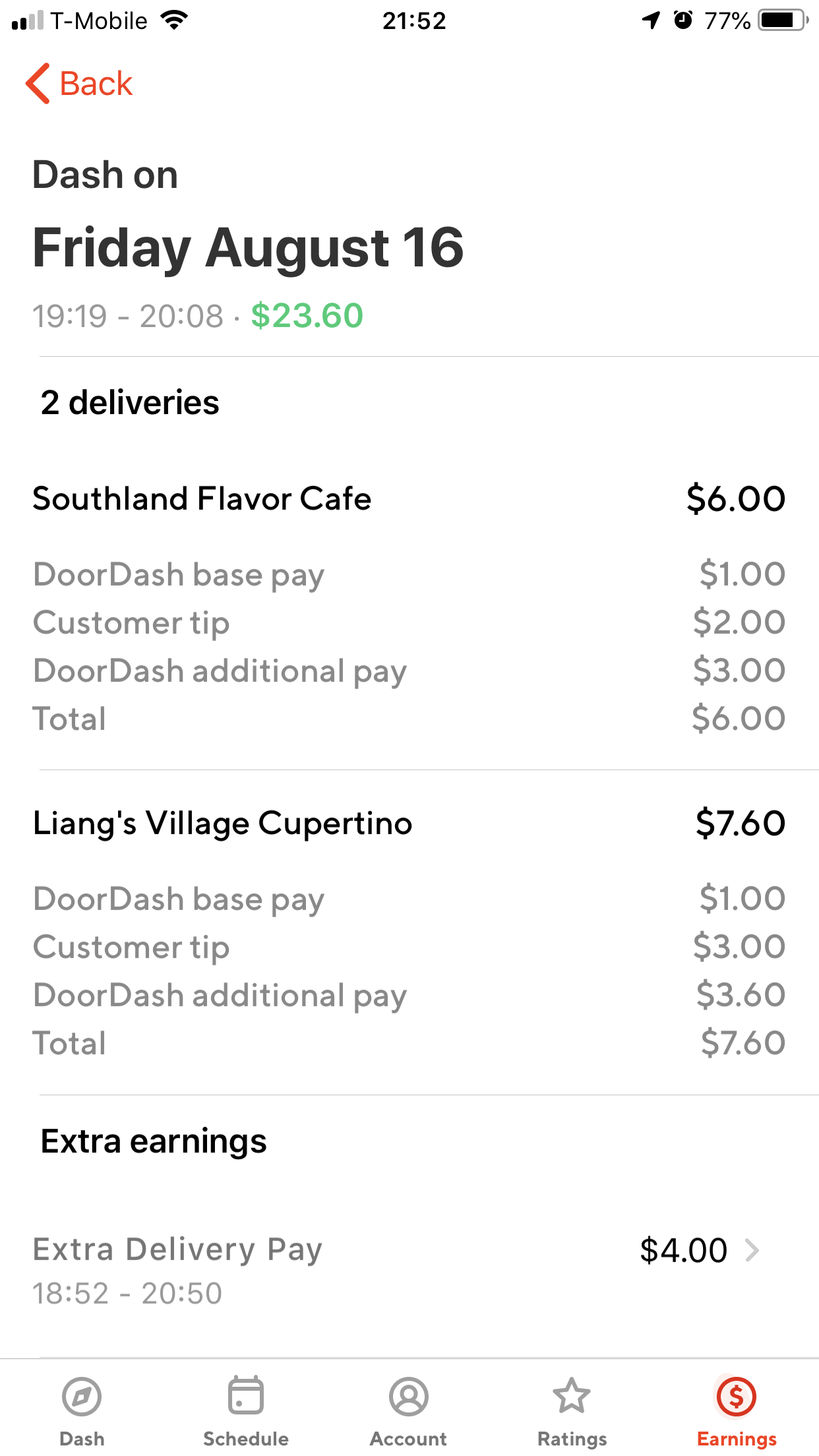Image resolution: width=819 pixels, height=1456 pixels.
Task: Tap the Ratings star icon
Action: click(572, 1396)
